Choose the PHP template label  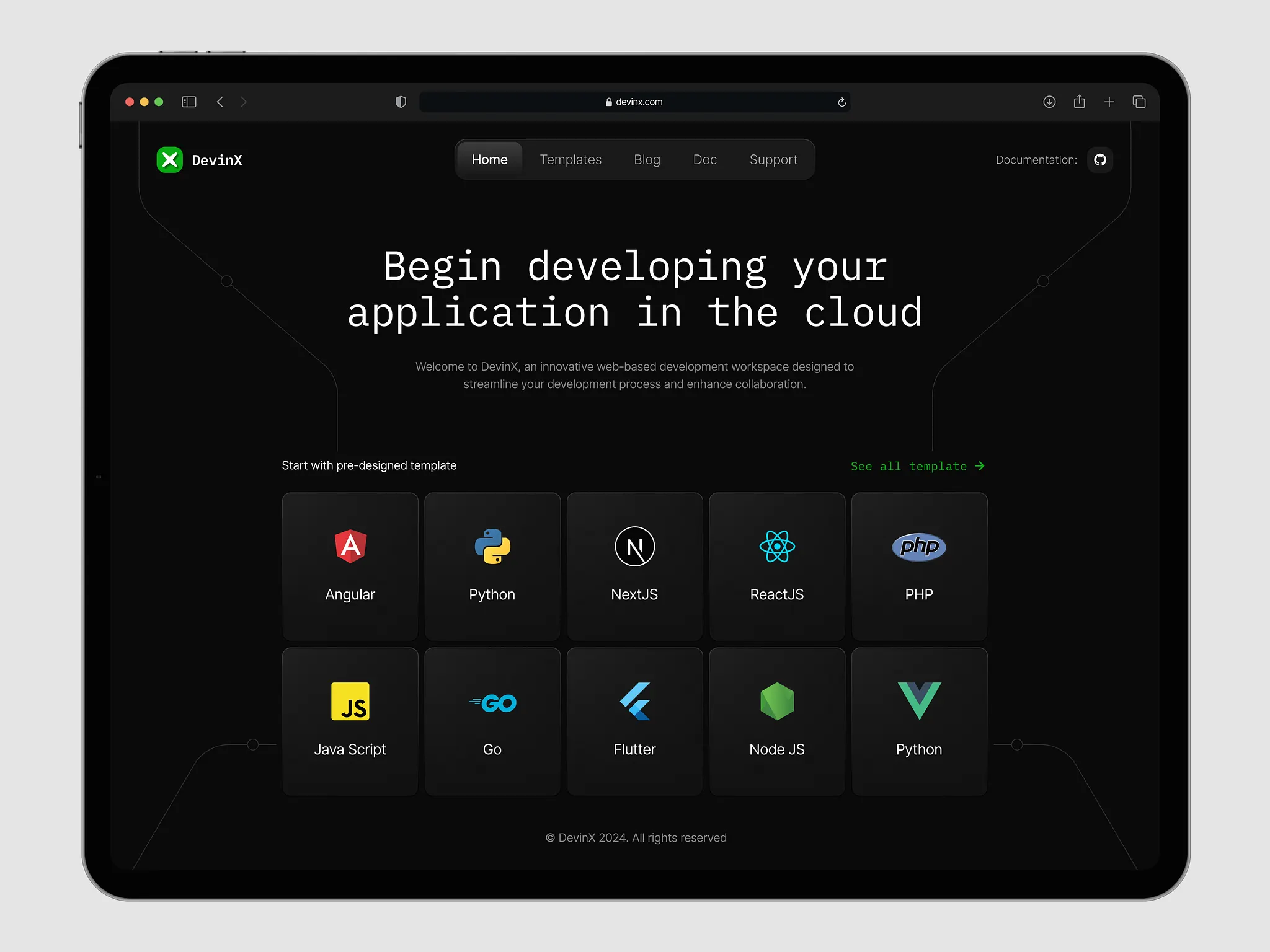[x=919, y=594]
